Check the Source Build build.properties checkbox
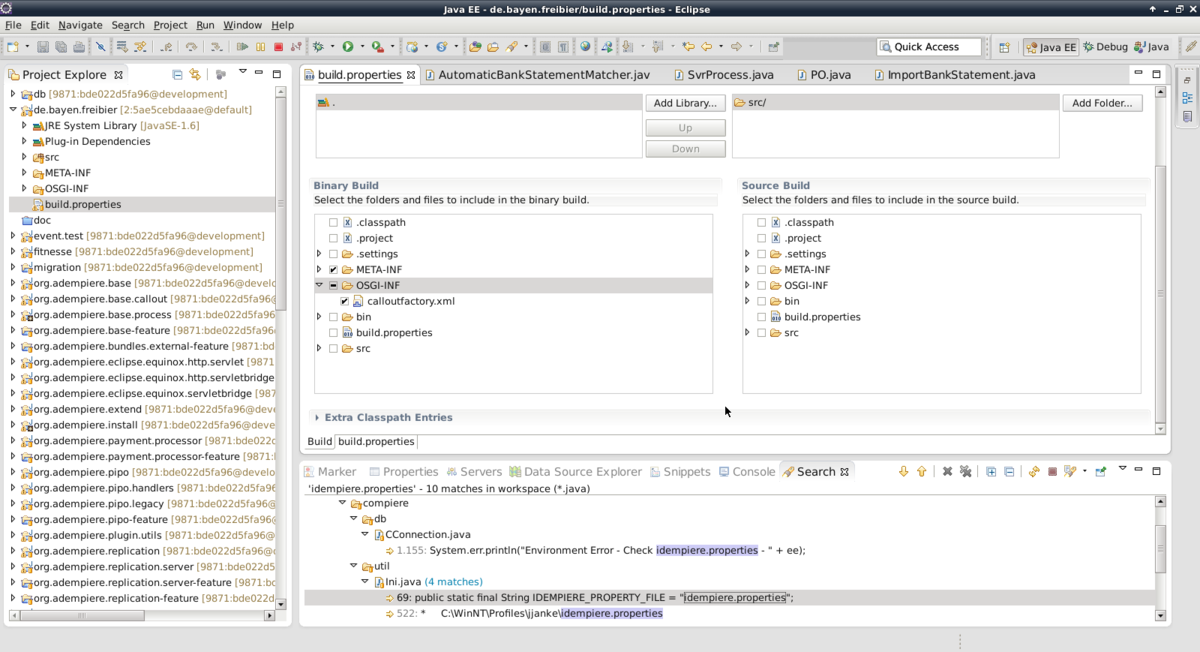 tap(761, 317)
